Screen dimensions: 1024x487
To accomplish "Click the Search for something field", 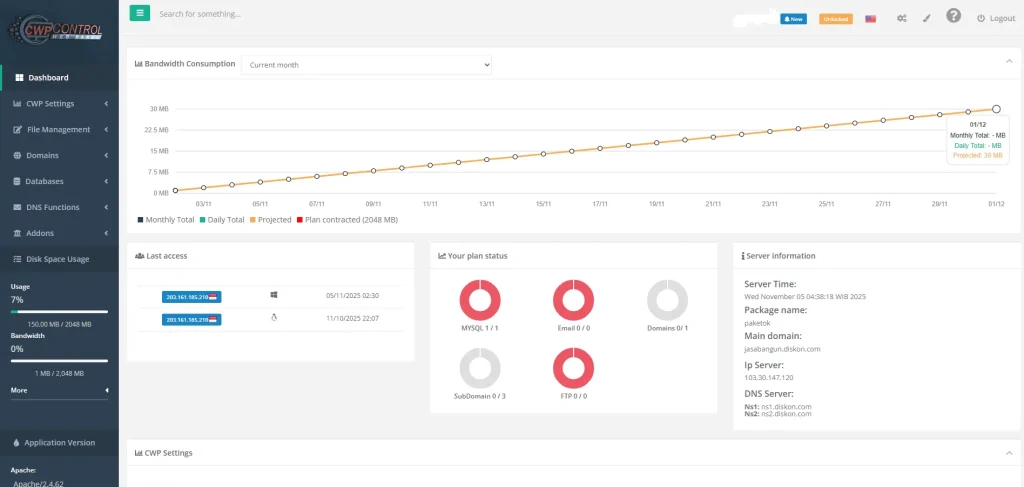I will pos(300,14).
